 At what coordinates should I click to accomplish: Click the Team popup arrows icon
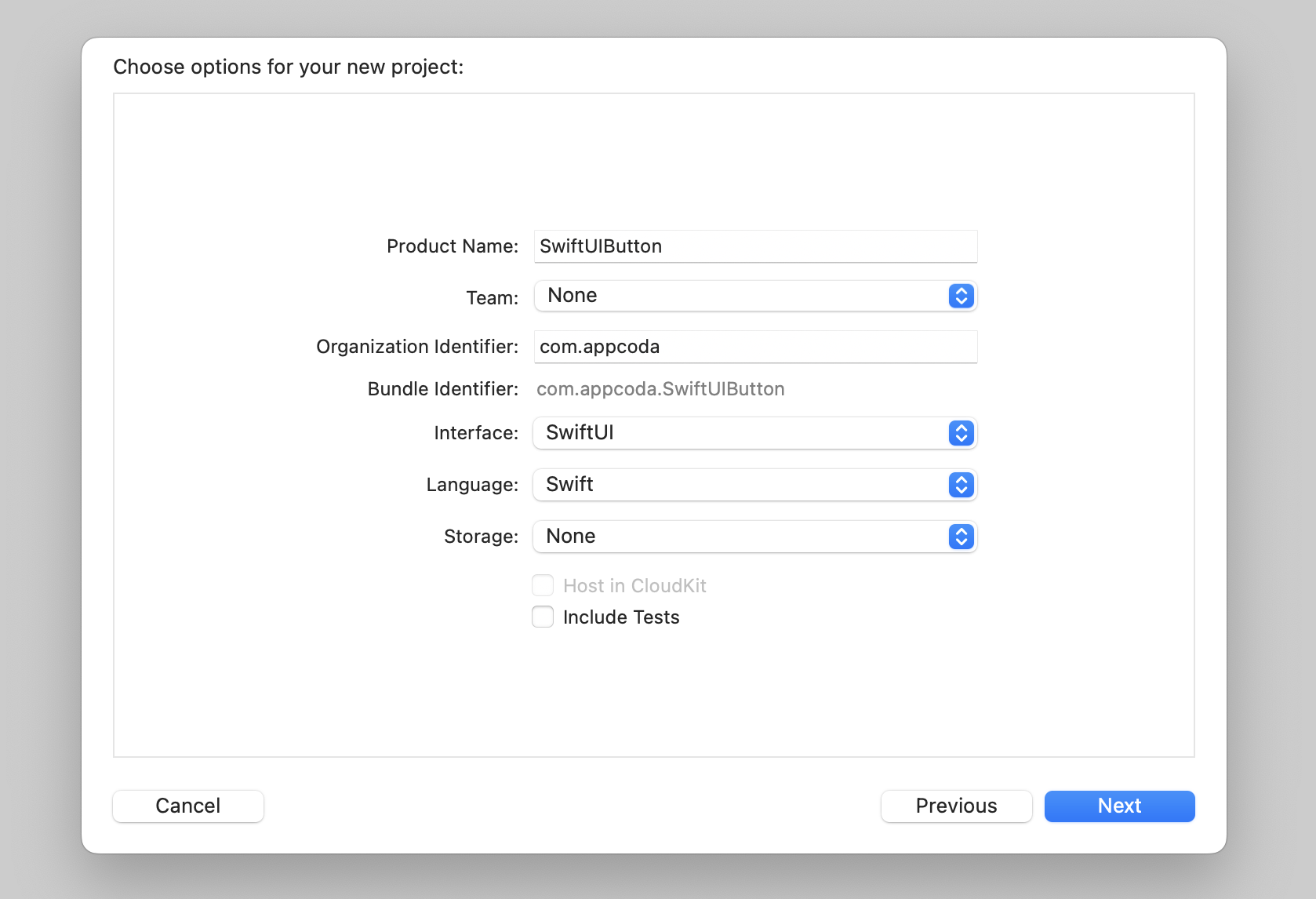pyautogui.click(x=961, y=296)
